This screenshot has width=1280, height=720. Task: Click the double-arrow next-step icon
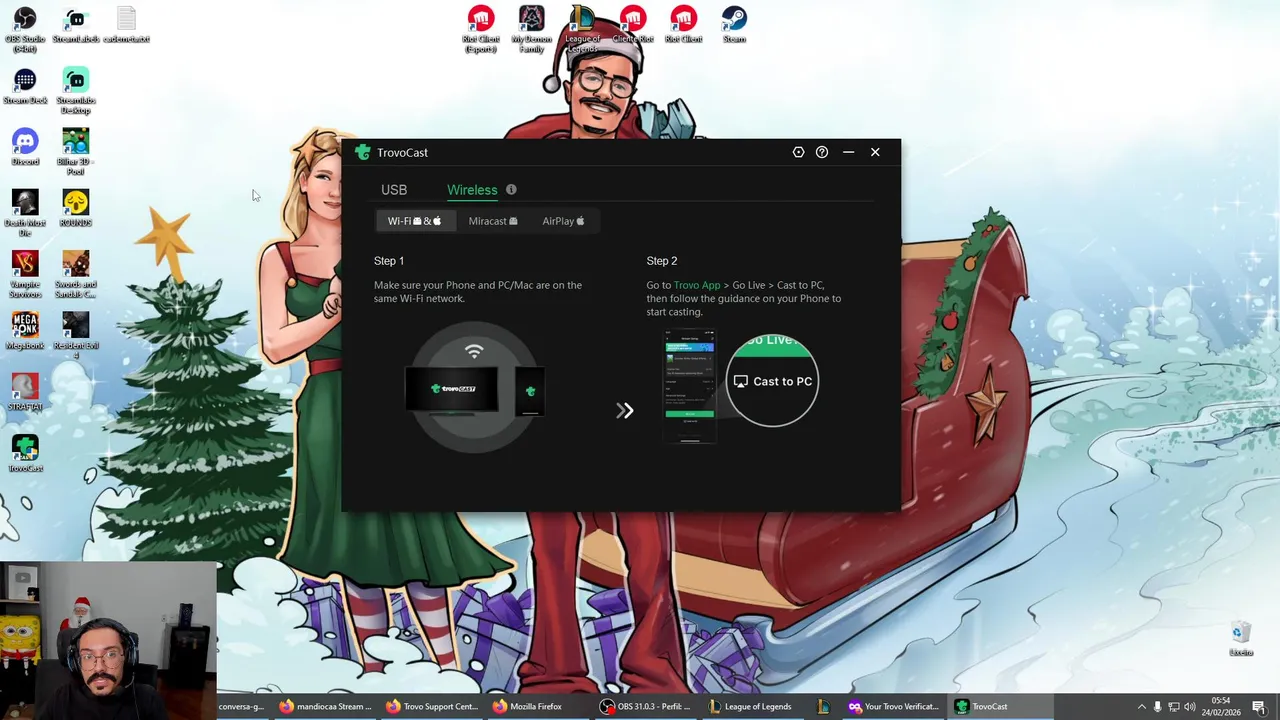click(625, 410)
